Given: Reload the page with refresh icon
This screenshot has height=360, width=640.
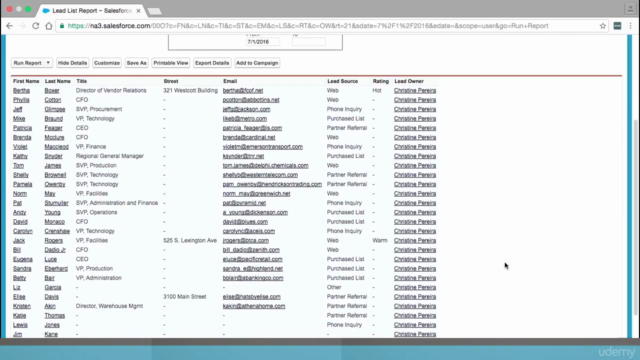Looking at the screenshot, I should (36, 26).
